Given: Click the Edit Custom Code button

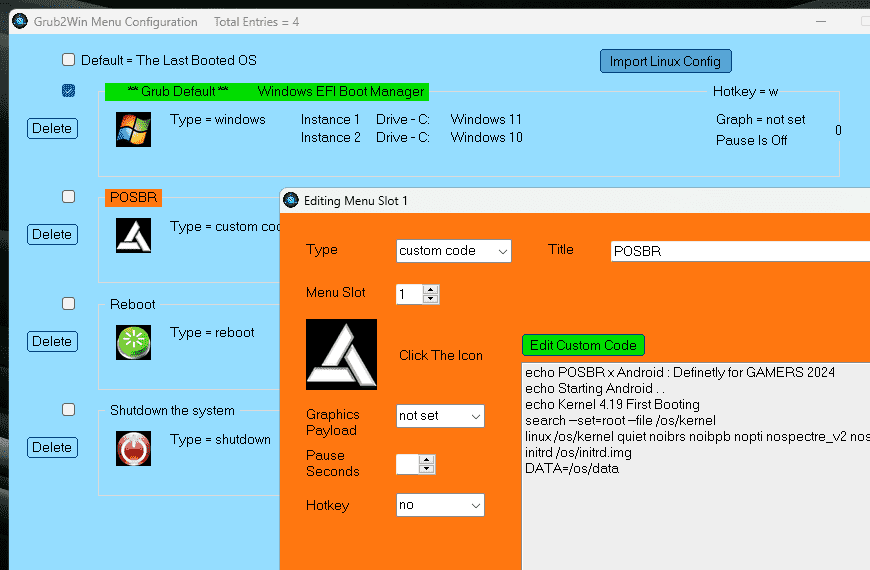Looking at the screenshot, I should (x=583, y=345).
